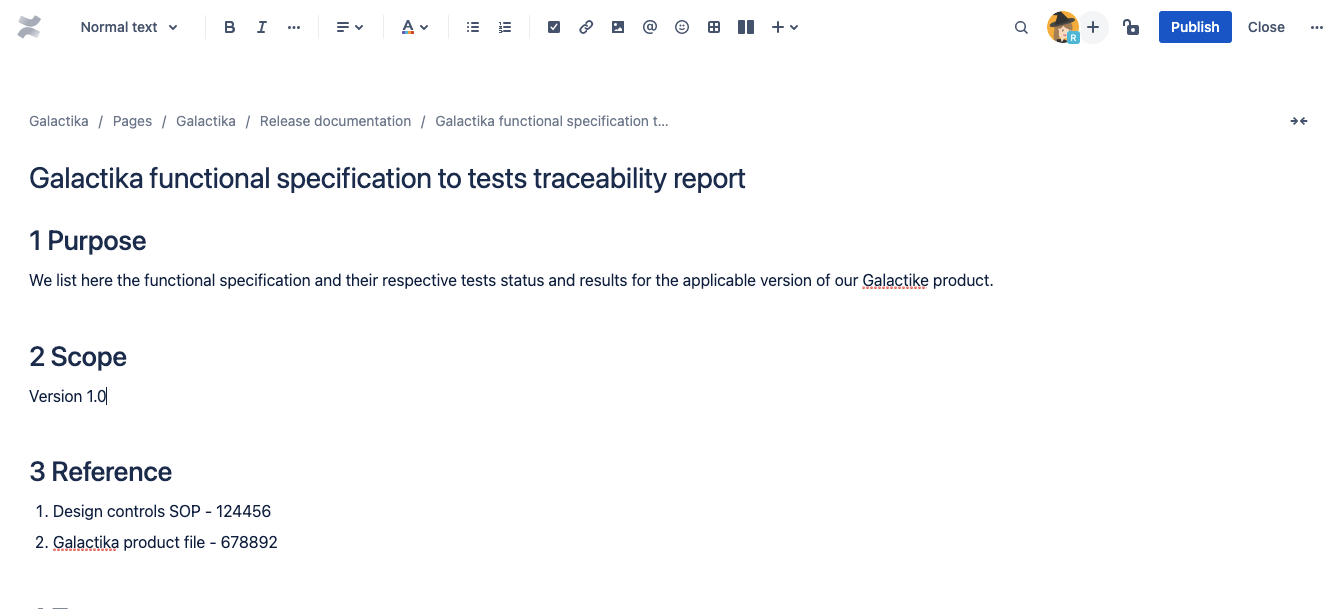1342x609 pixels.
Task: Insert a table
Action: 714,27
